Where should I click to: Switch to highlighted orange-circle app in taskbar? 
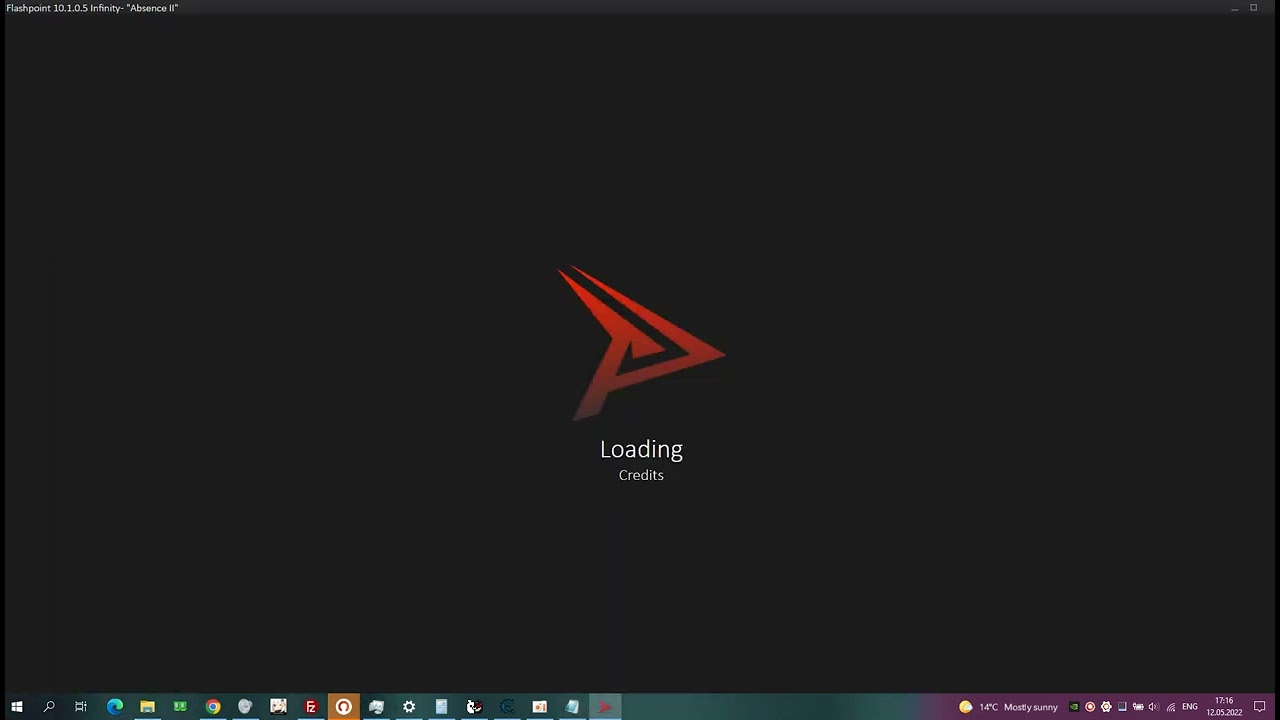point(343,707)
